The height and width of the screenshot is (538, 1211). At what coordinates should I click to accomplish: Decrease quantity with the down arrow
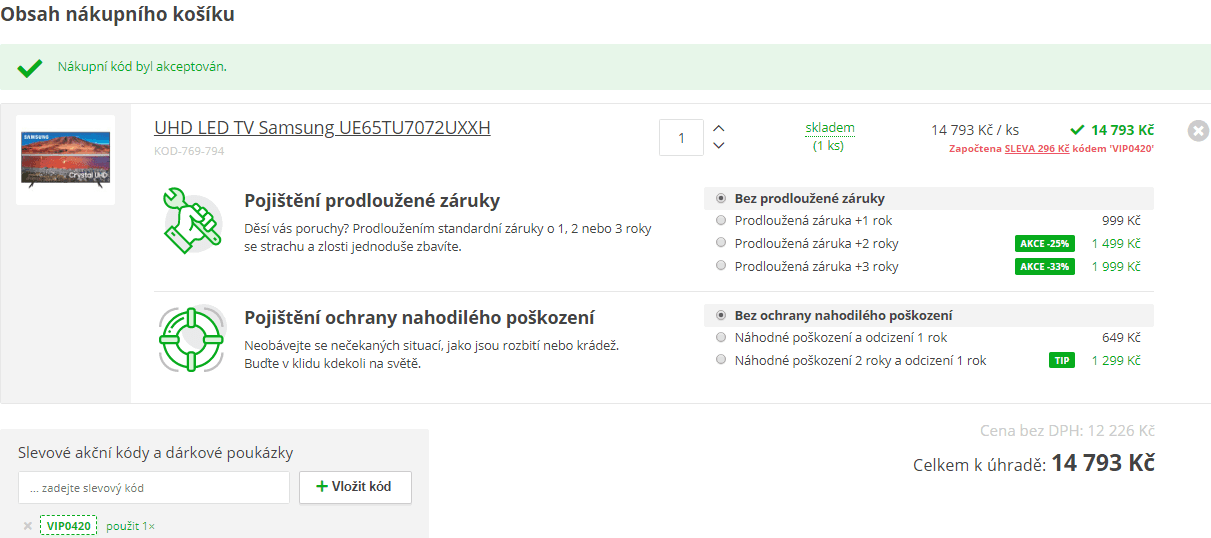point(718,146)
